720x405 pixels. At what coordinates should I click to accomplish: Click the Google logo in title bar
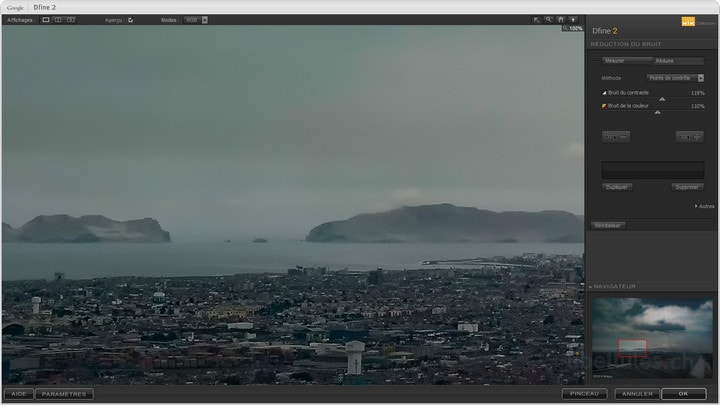coord(15,7)
